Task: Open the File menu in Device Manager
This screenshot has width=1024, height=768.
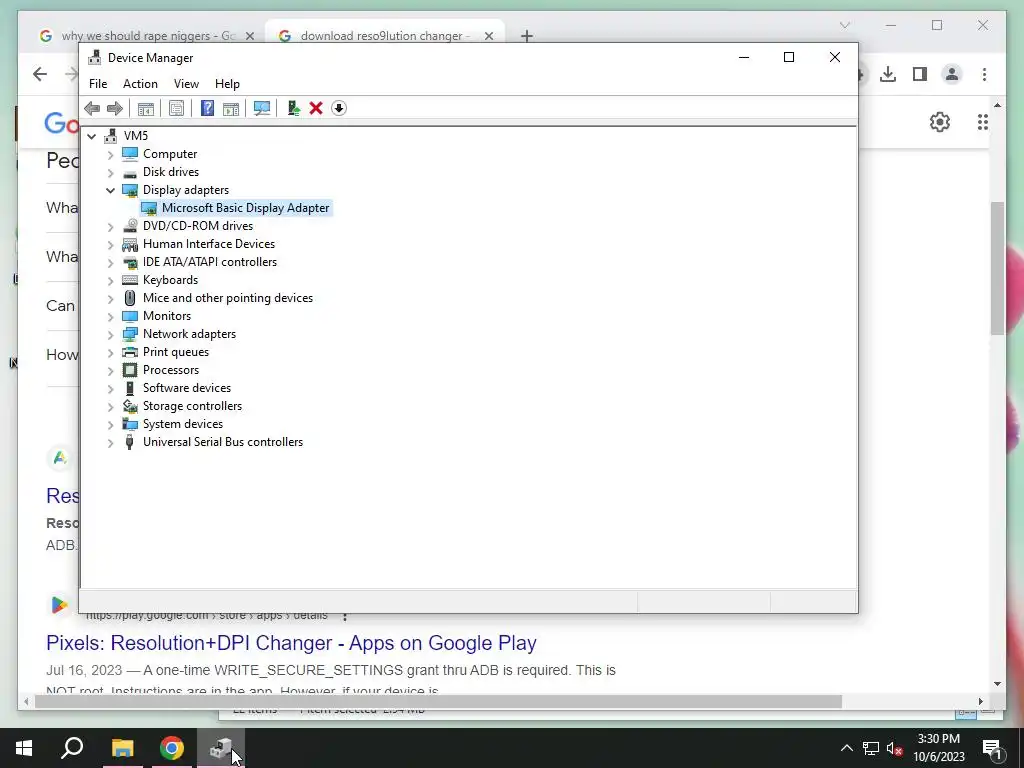Action: [98, 84]
